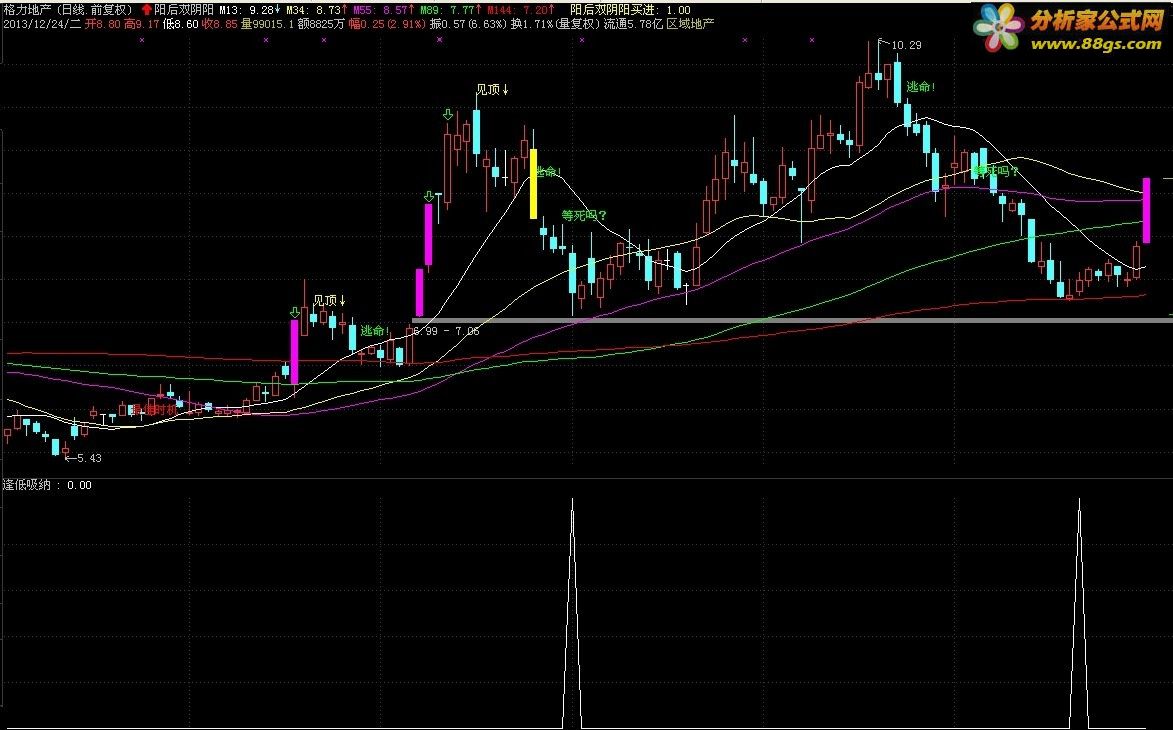1173x730 pixels.
Task: Click the high price marker 10.29
Action: click(906, 46)
